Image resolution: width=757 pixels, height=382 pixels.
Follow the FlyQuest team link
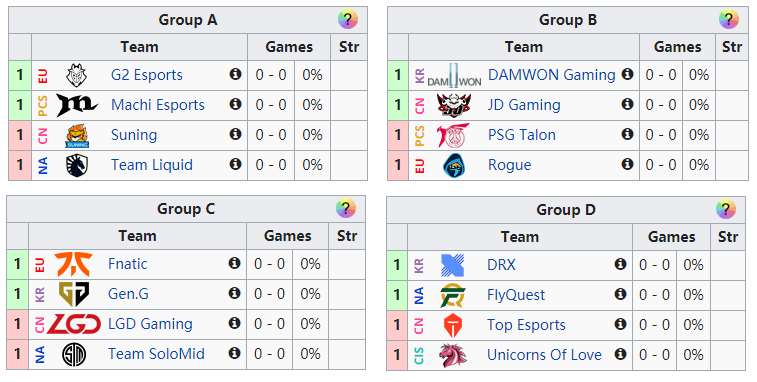point(516,295)
